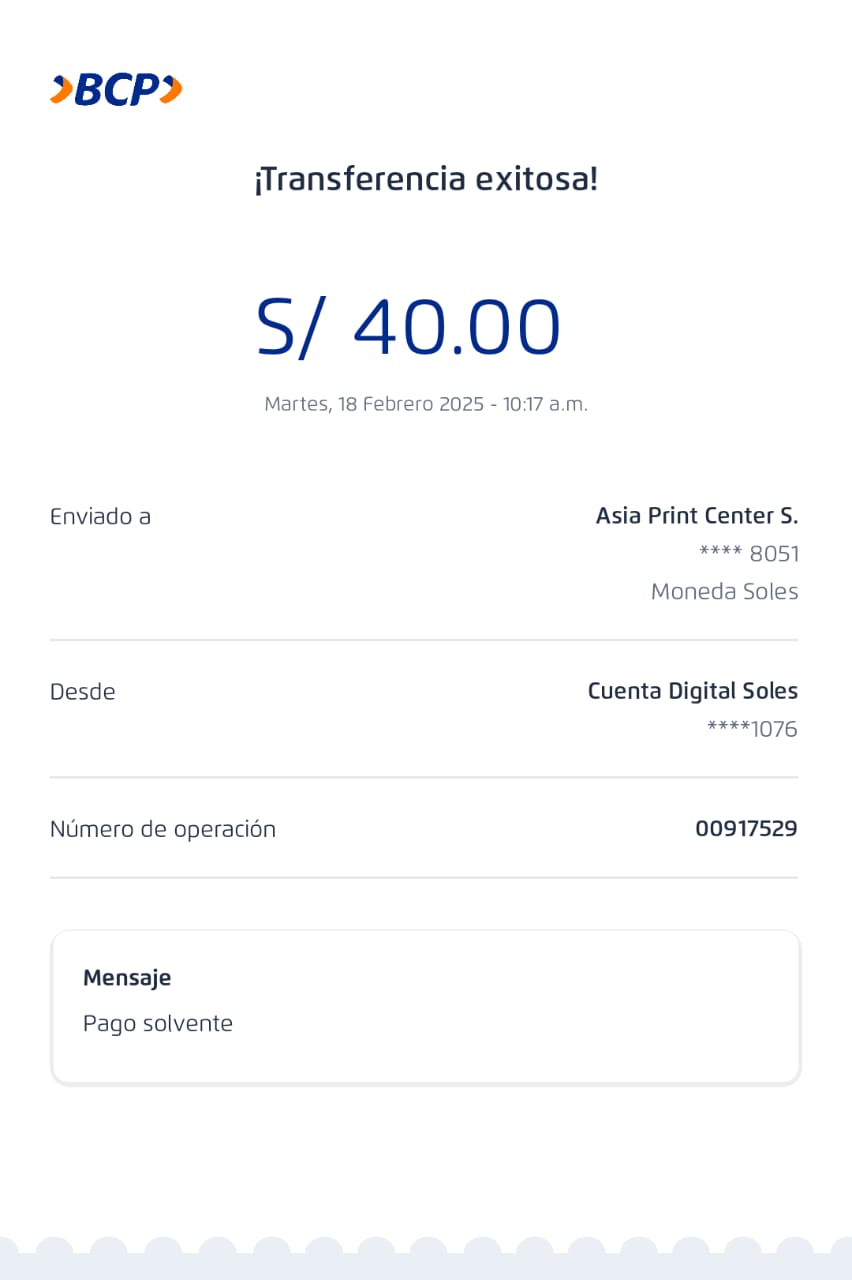
Task: Select the operation number 00917529
Action: pyautogui.click(x=746, y=829)
